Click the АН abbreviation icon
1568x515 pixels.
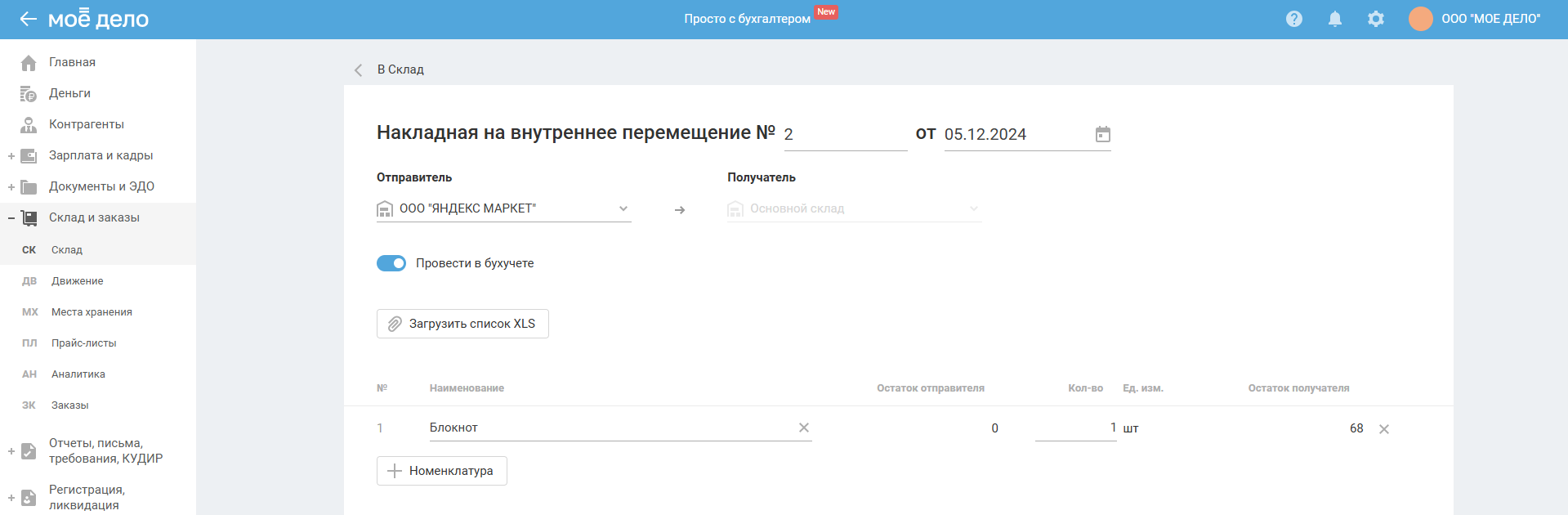coord(29,374)
